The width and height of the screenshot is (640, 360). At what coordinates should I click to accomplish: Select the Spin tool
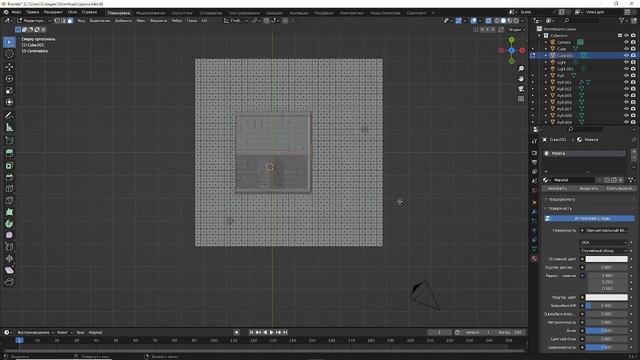tap(9, 224)
